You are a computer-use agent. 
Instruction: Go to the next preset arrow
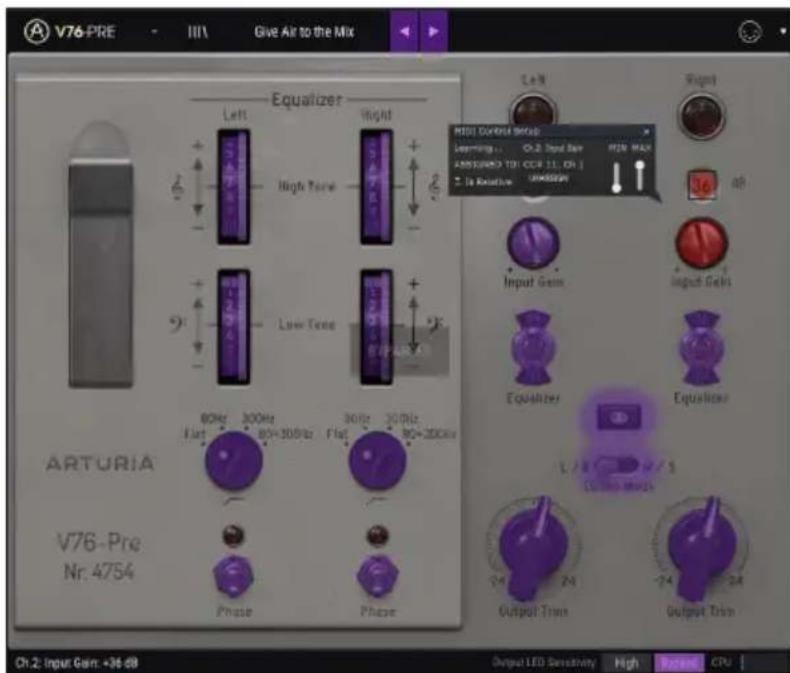tap(433, 31)
